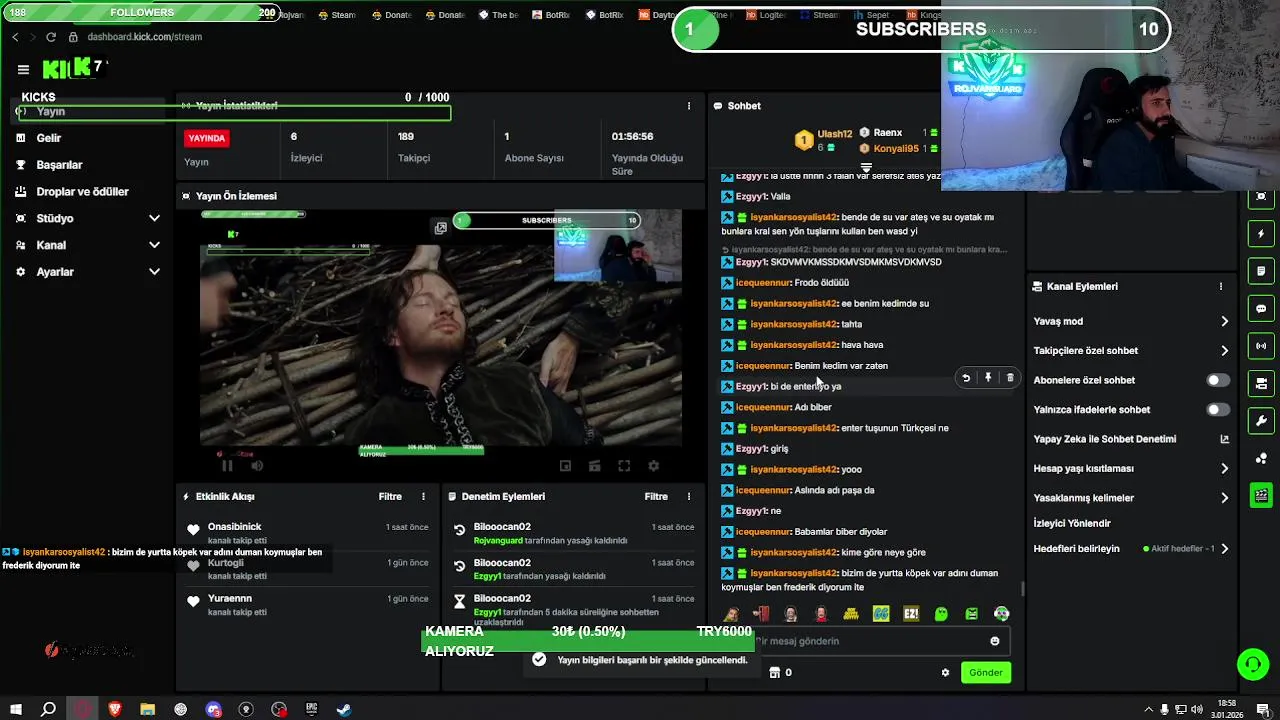Open Denetim Eylemleri three-dot menu
This screenshot has height=720, width=1280.
688,496
